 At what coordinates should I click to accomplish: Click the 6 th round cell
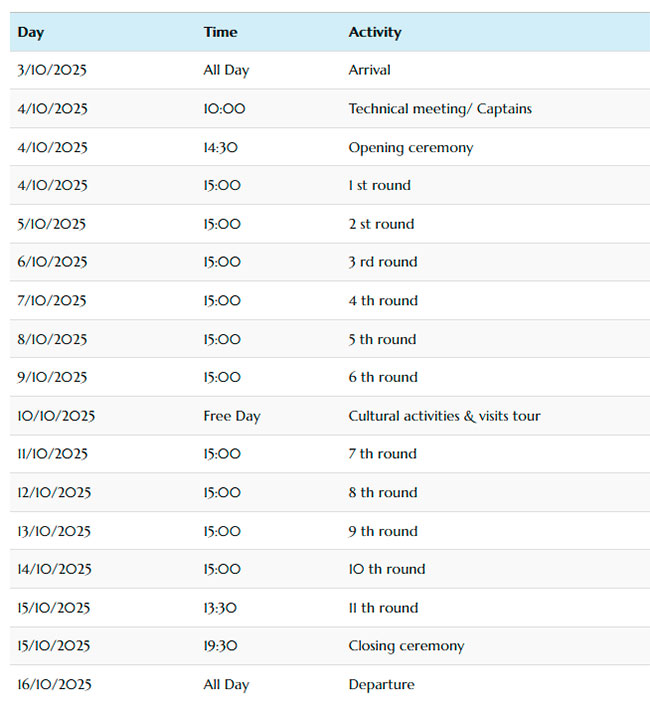(x=382, y=377)
